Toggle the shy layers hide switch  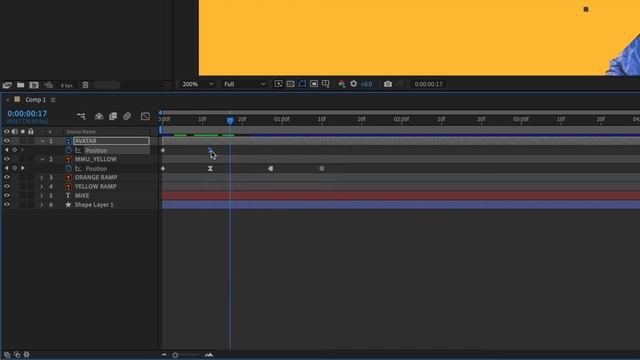coord(99,116)
